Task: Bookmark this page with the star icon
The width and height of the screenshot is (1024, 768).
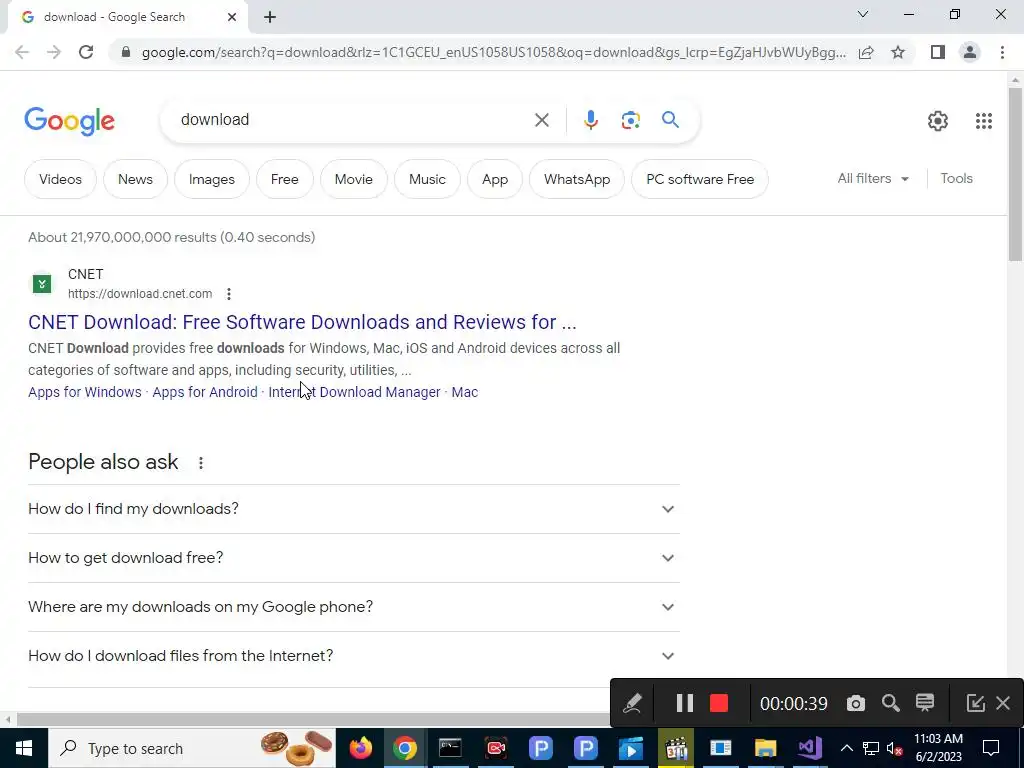Action: 898,52
